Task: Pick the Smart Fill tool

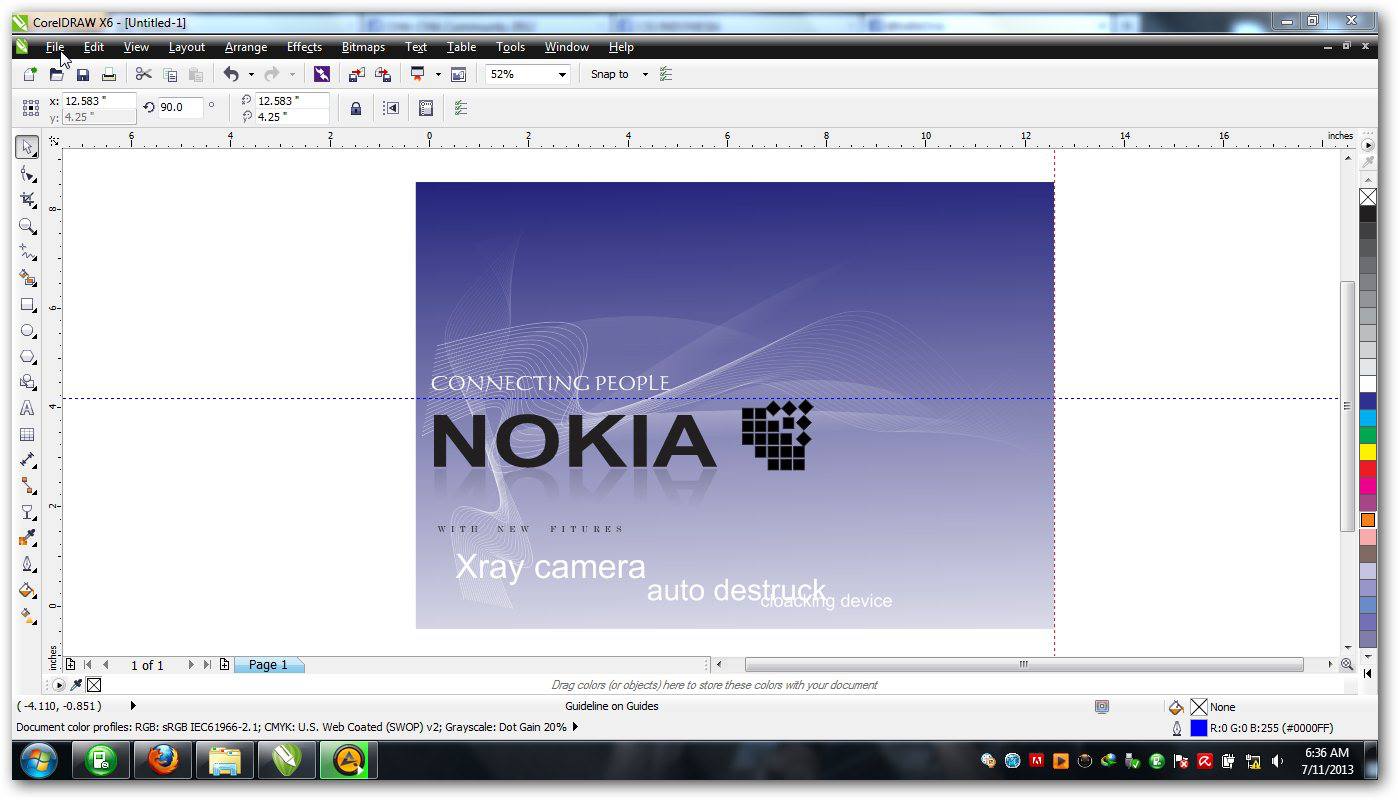Action: pyautogui.click(x=27, y=278)
